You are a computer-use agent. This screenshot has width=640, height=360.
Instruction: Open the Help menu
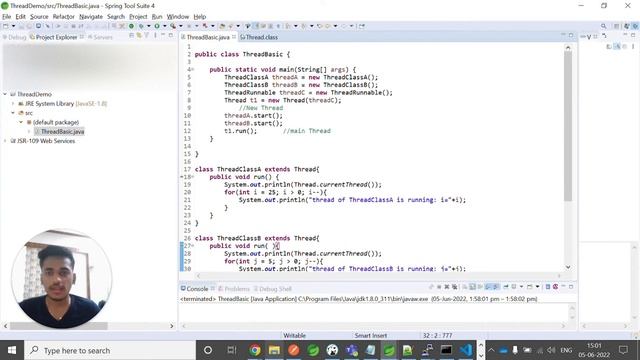point(200,16)
